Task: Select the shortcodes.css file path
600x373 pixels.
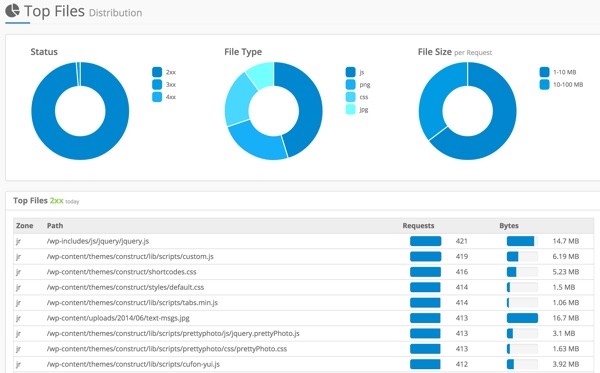Action: pyautogui.click(x=121, y=272)
